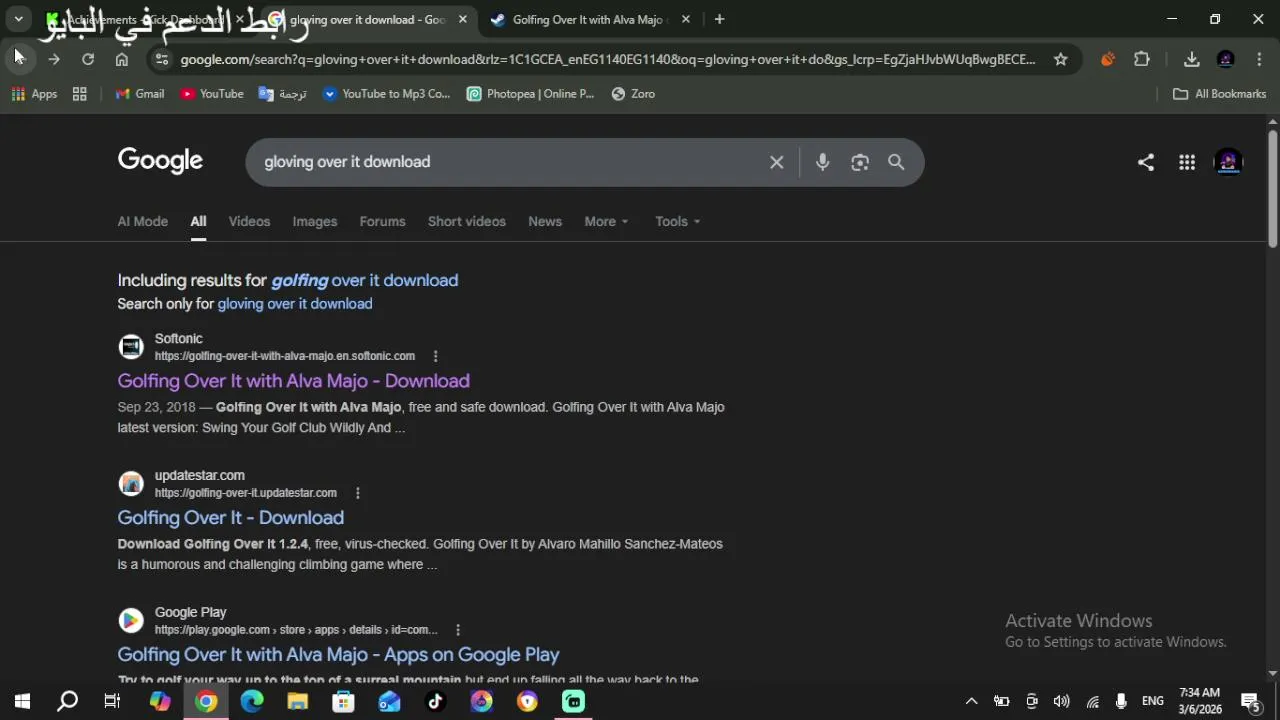
Task: Select the News results tab
Action: pyautogui.click(x=545, y=221)
